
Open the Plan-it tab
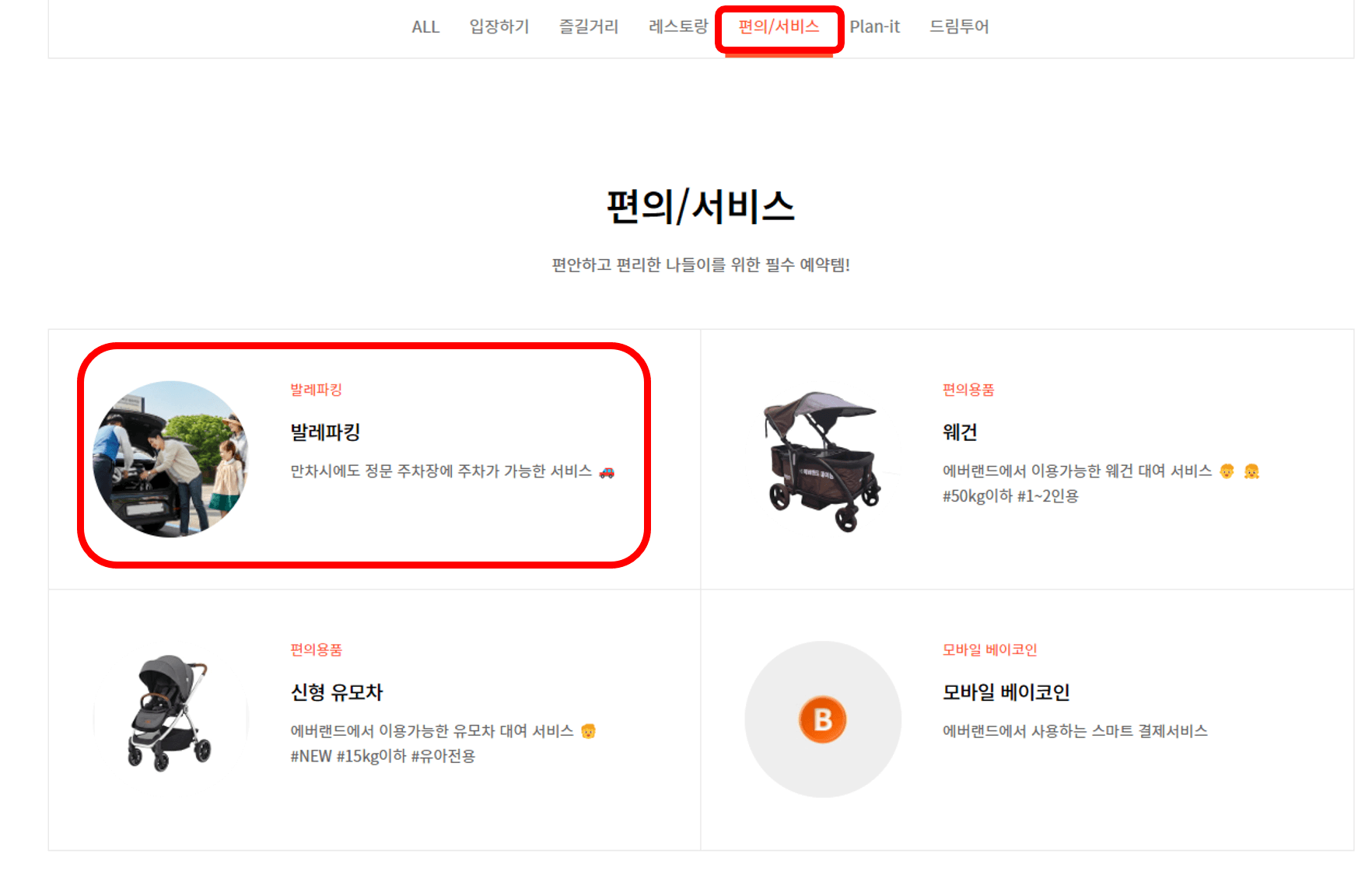[x=874, y=27]
